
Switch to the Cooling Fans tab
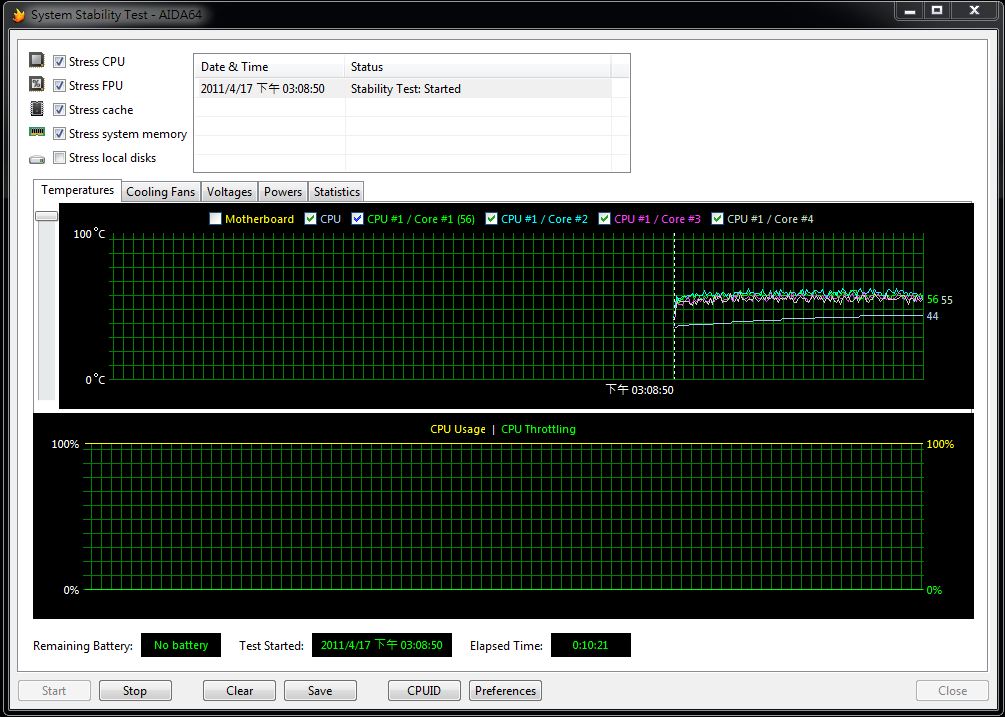click(160, 192)
